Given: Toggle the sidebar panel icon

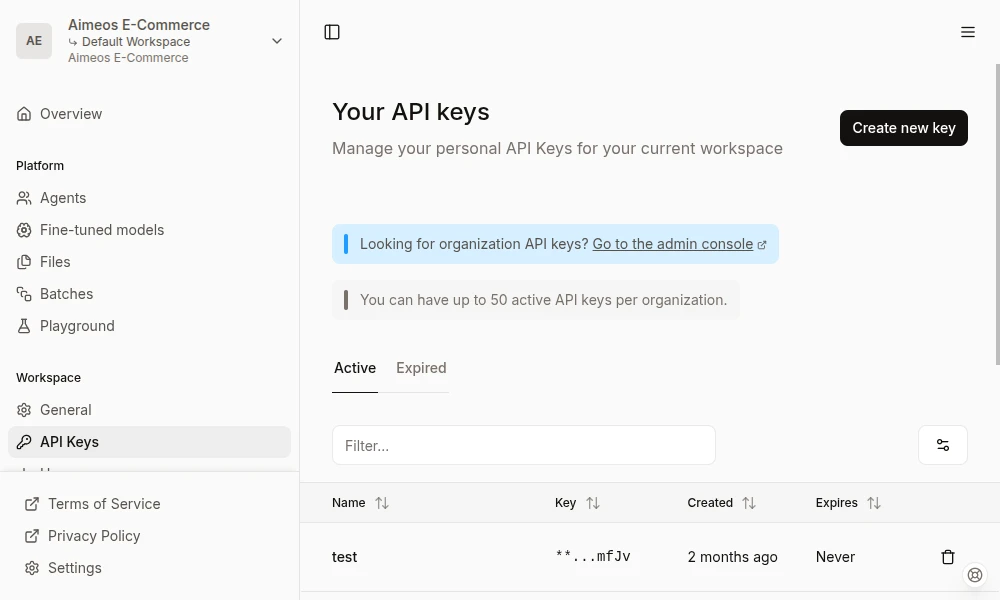Looking at the screenshot, I should pos(332,32).
